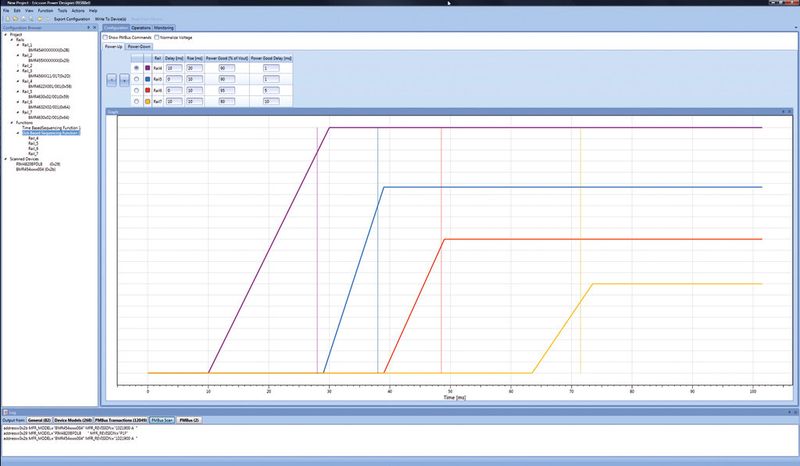Switch to the Operations tab
The width and height of the screenshot is (800, 466).
pos(141,28)
